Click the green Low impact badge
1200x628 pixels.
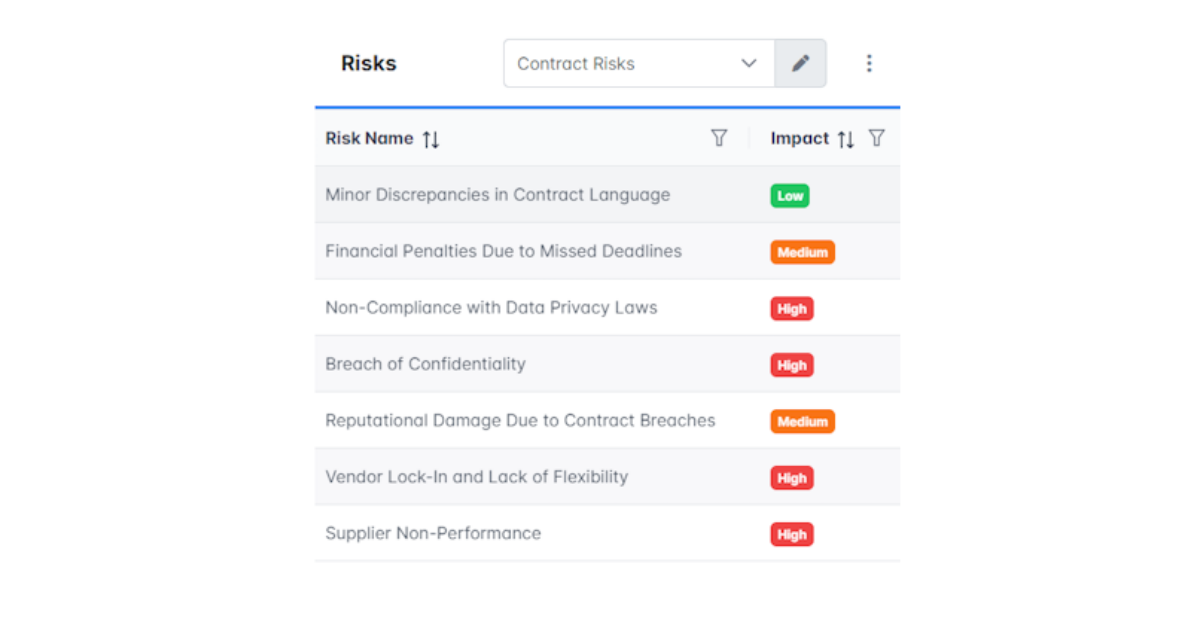tap(790, 196)
